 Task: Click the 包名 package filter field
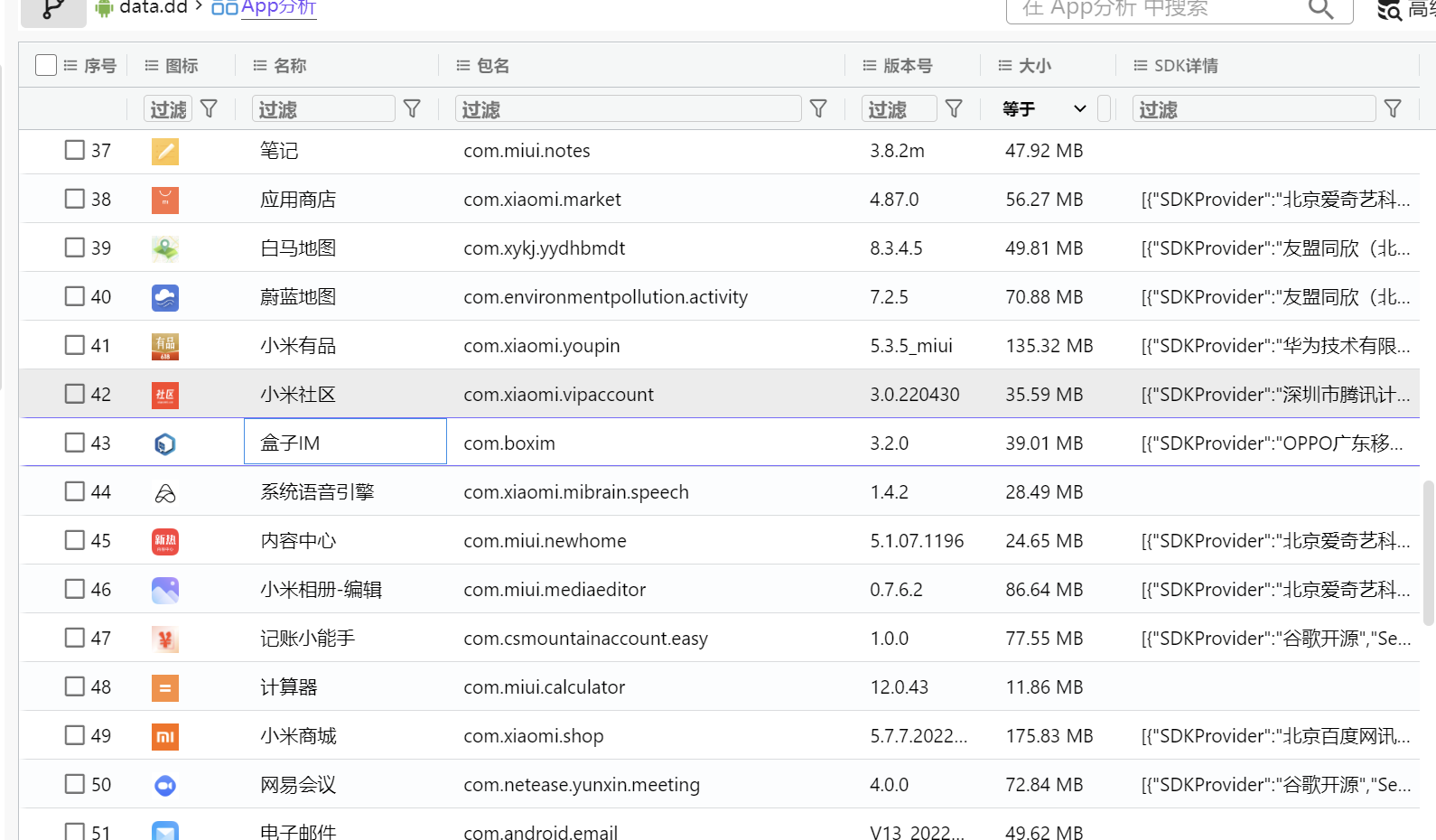tap(629, 108)
